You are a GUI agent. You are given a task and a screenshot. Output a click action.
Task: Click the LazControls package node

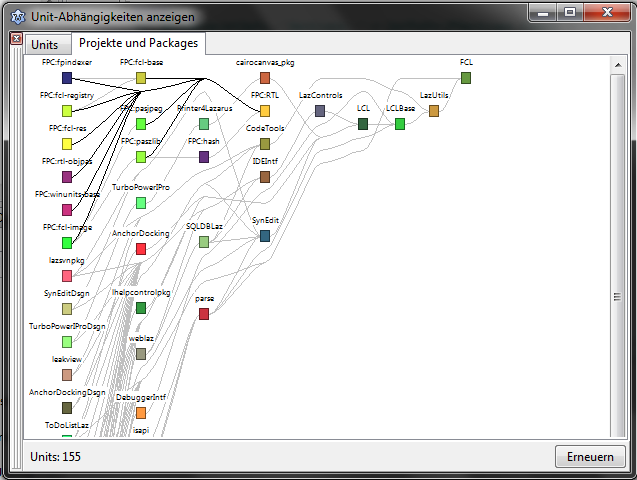tap(320, 111)
